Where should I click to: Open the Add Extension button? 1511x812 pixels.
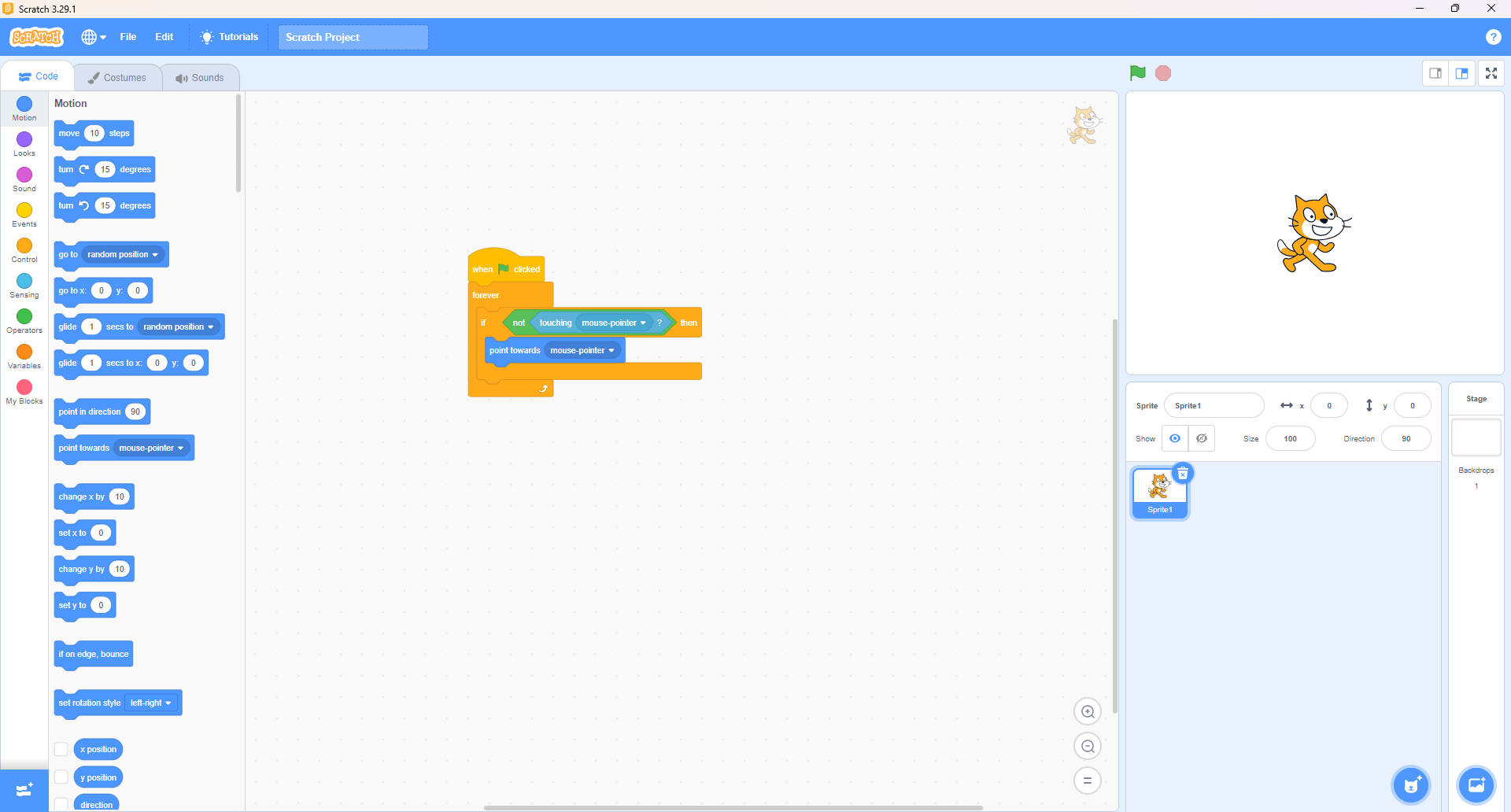click(24, 789)
